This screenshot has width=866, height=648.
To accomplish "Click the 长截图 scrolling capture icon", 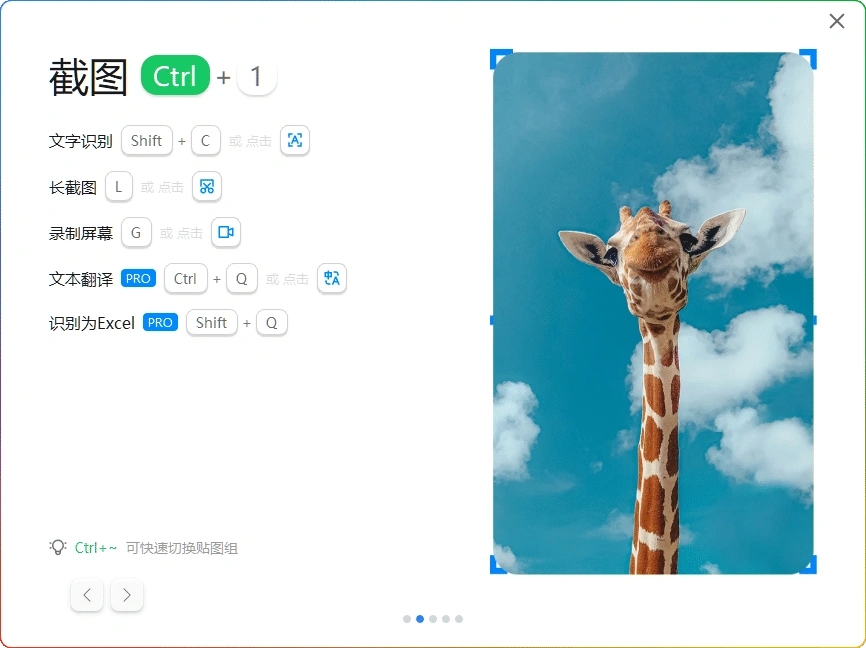I will point(206,186).
